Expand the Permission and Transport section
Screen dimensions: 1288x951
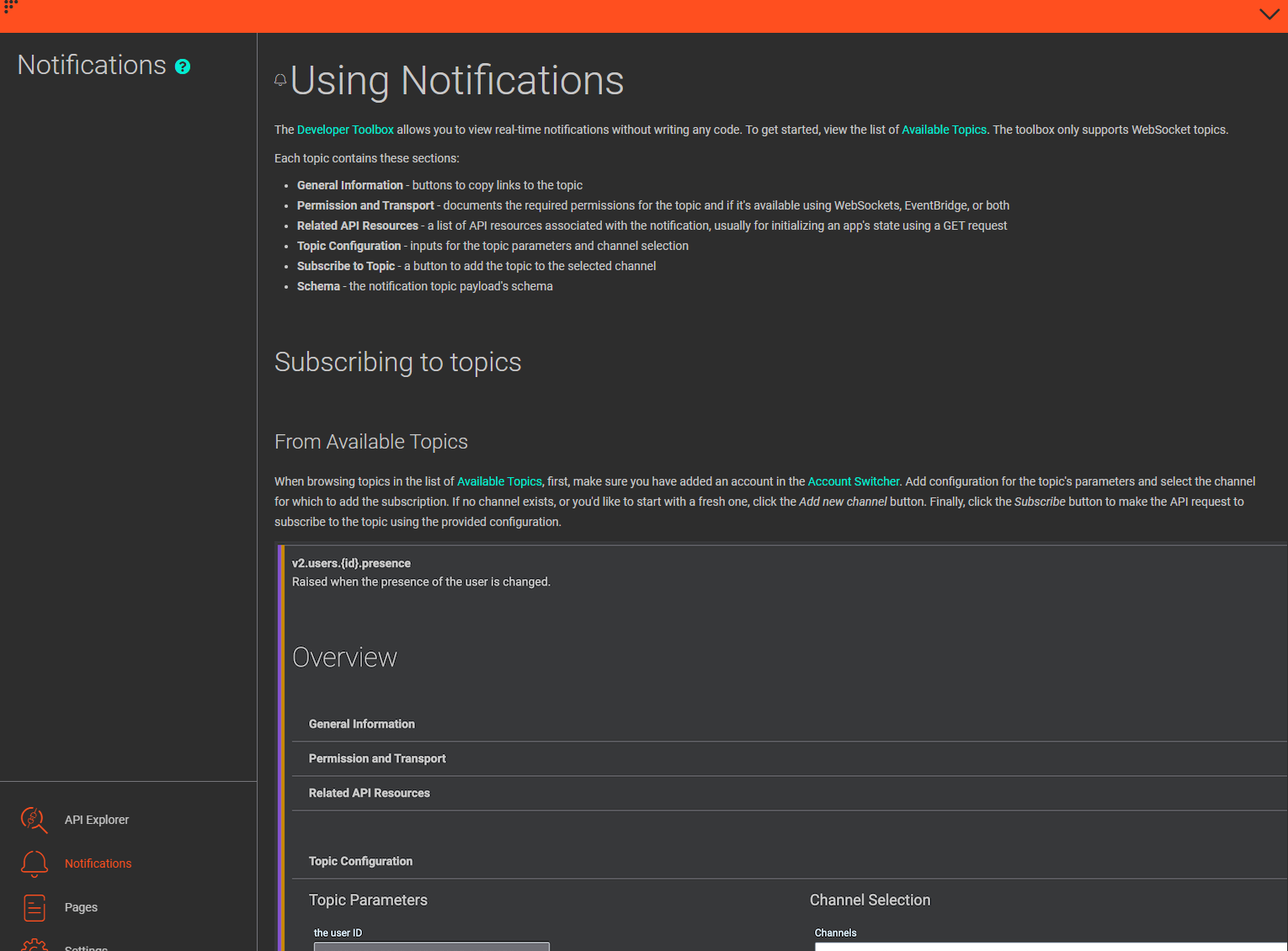pyautogui.click(x=377, y=758)
